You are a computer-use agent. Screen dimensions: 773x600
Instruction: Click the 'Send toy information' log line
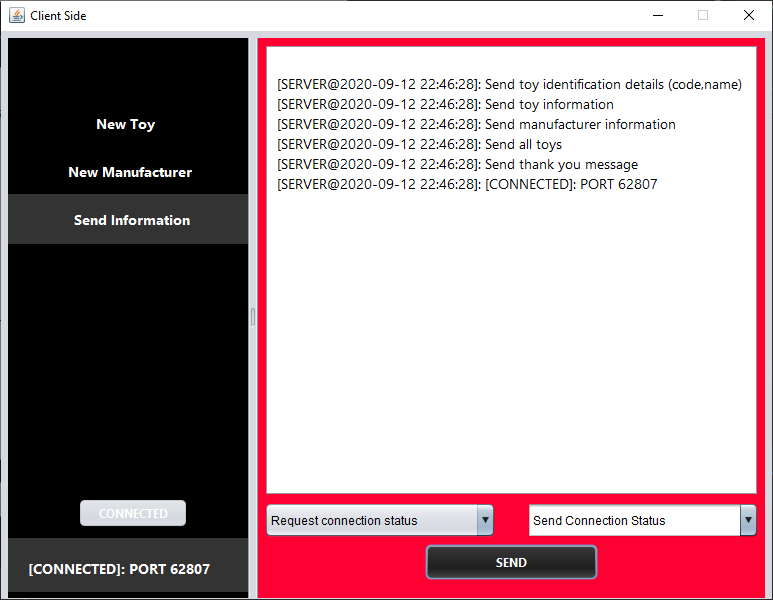tap(445, 105)
